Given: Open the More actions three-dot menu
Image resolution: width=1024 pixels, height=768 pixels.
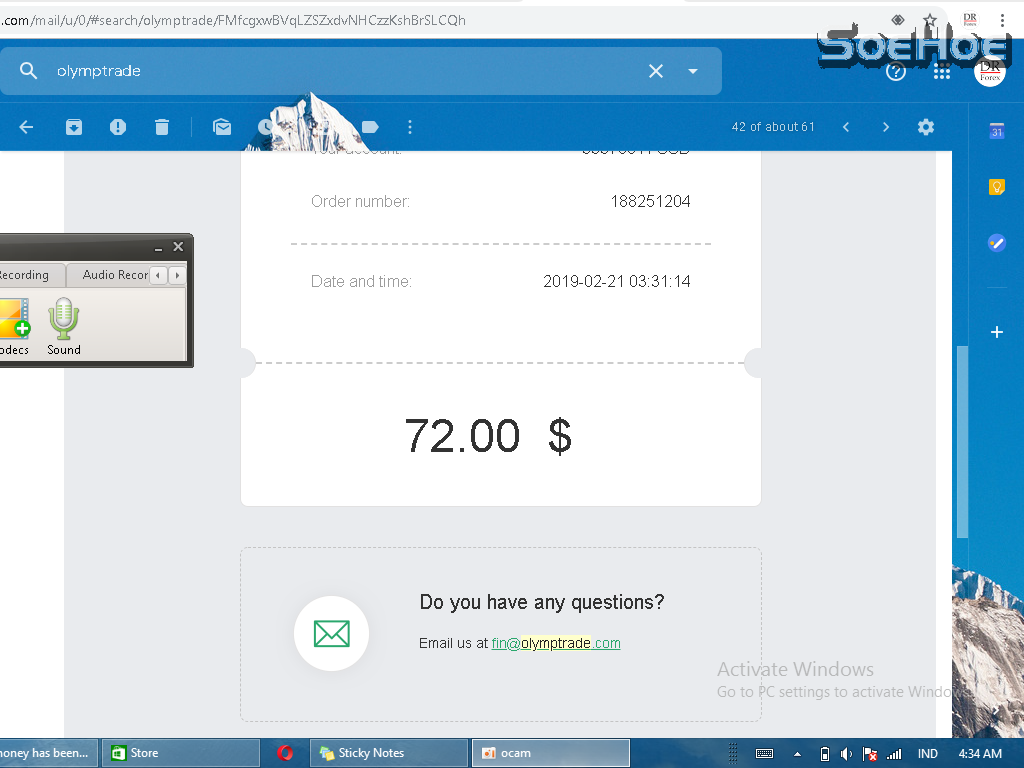Looking at the screenshot, I should point(410,127).
